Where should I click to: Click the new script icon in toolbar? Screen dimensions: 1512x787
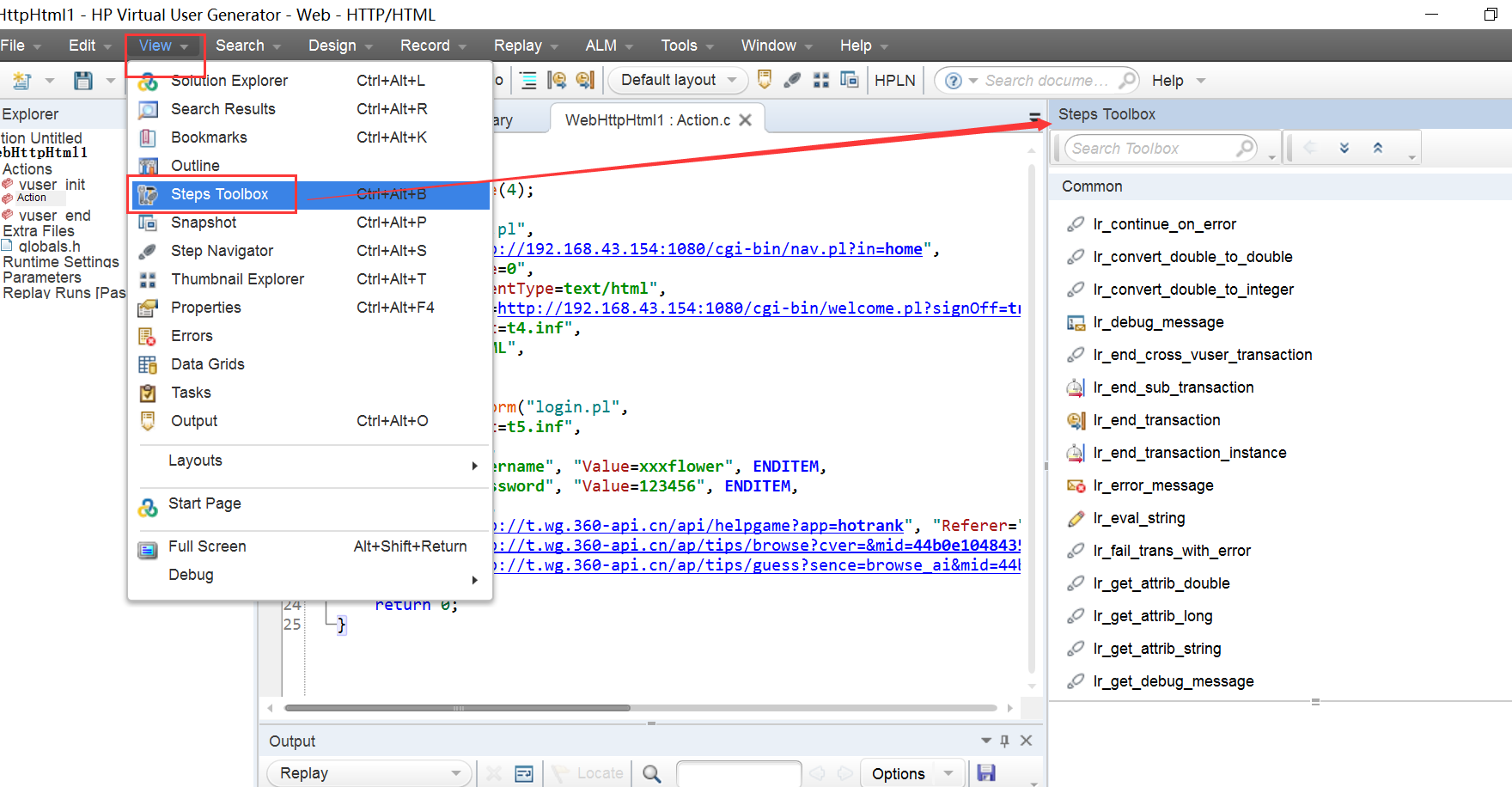pos(22,81)
